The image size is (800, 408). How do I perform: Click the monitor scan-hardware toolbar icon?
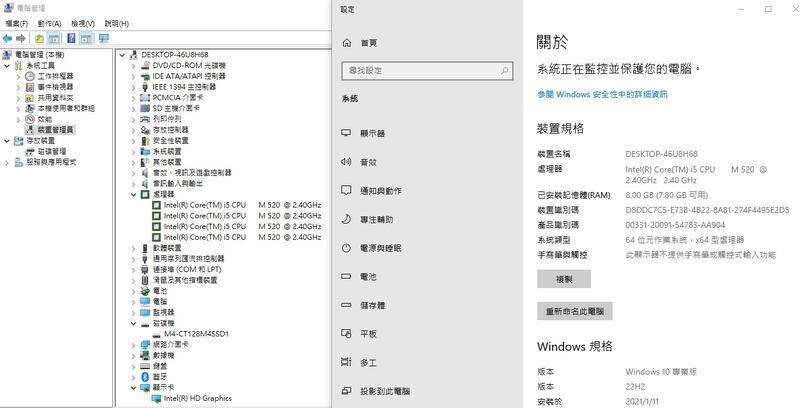click(104, 39)
